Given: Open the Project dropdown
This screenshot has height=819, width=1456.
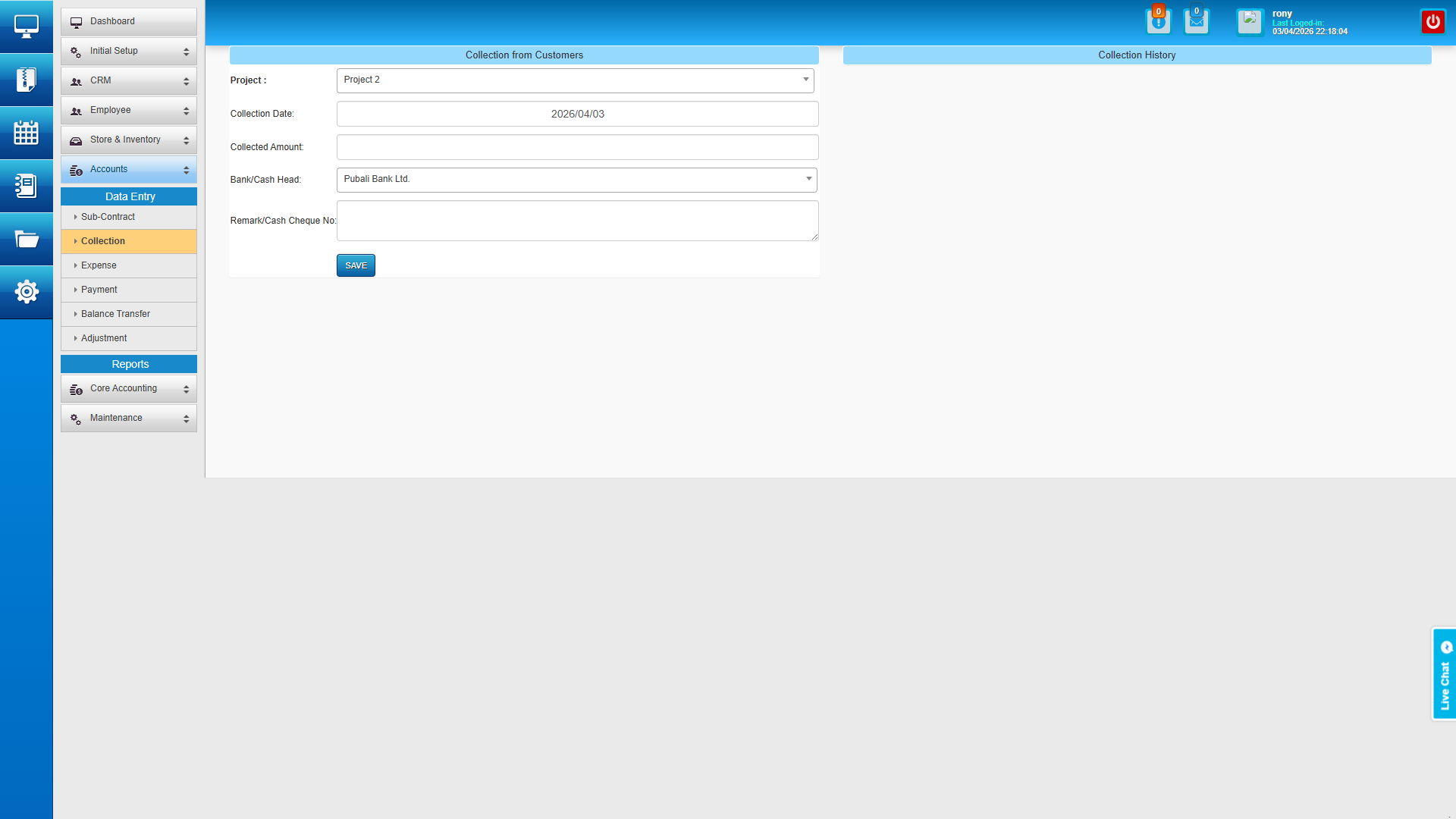Looking at the screenshot, I should (575, 80).
